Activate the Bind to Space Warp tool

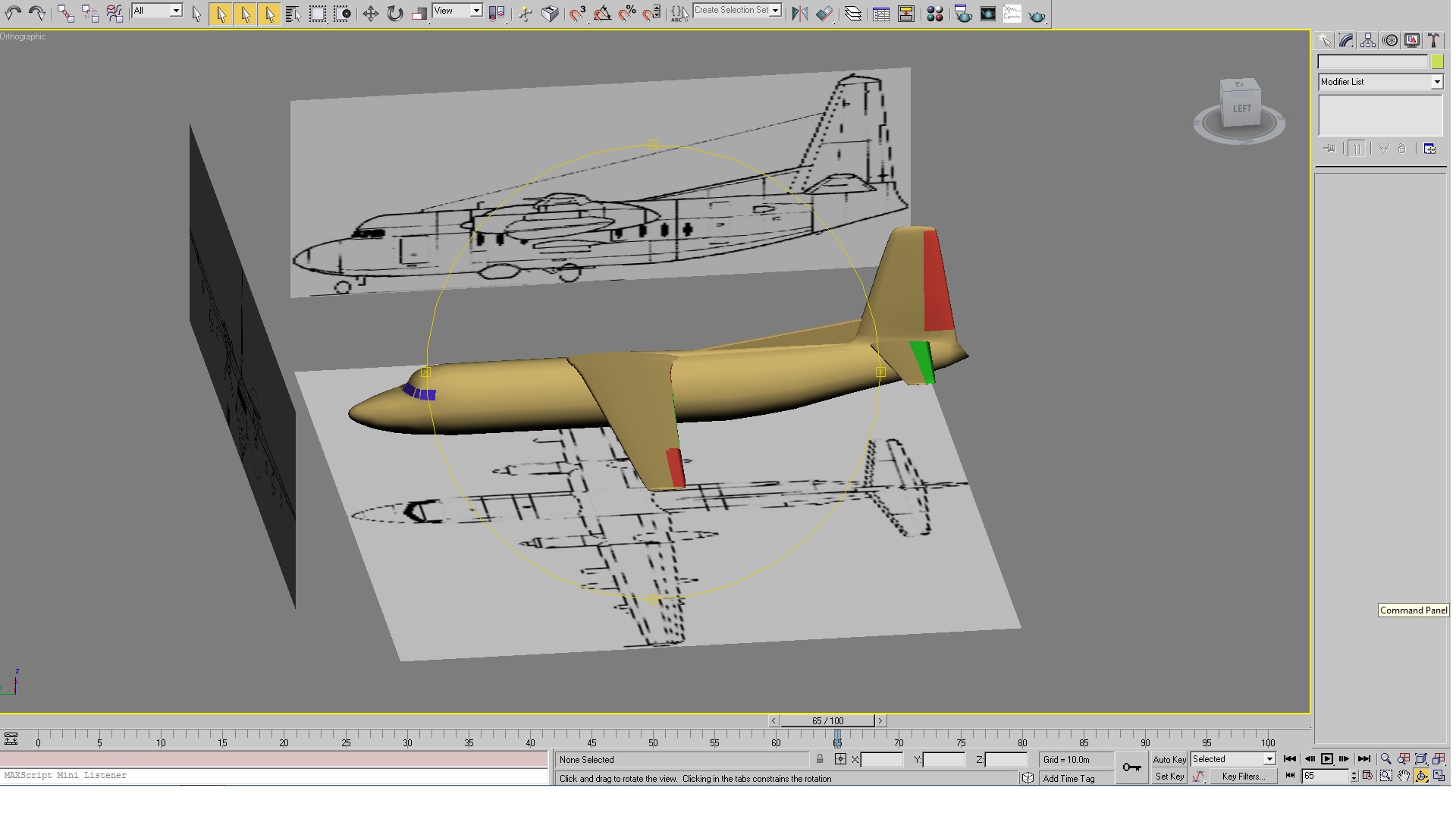pyautogui.click(x=115, y=13)
